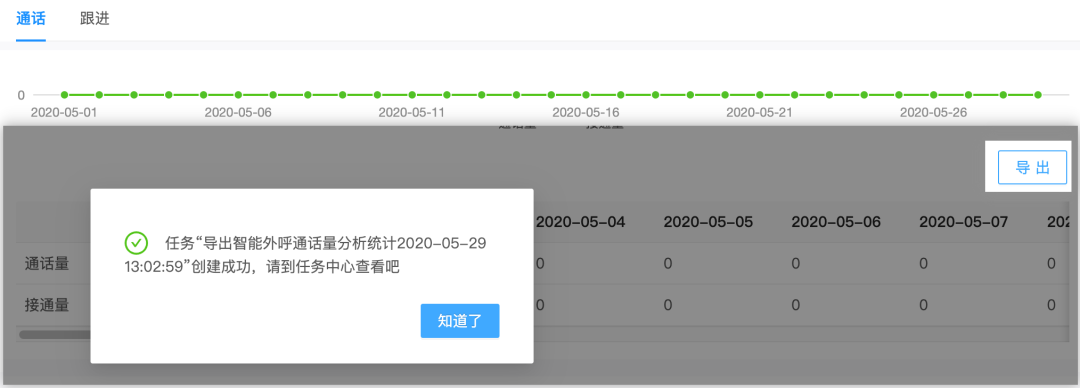Select chart point above 2020-05-11
The width and height of the screenshot is (1080, 388).
(x=412, y=94)
